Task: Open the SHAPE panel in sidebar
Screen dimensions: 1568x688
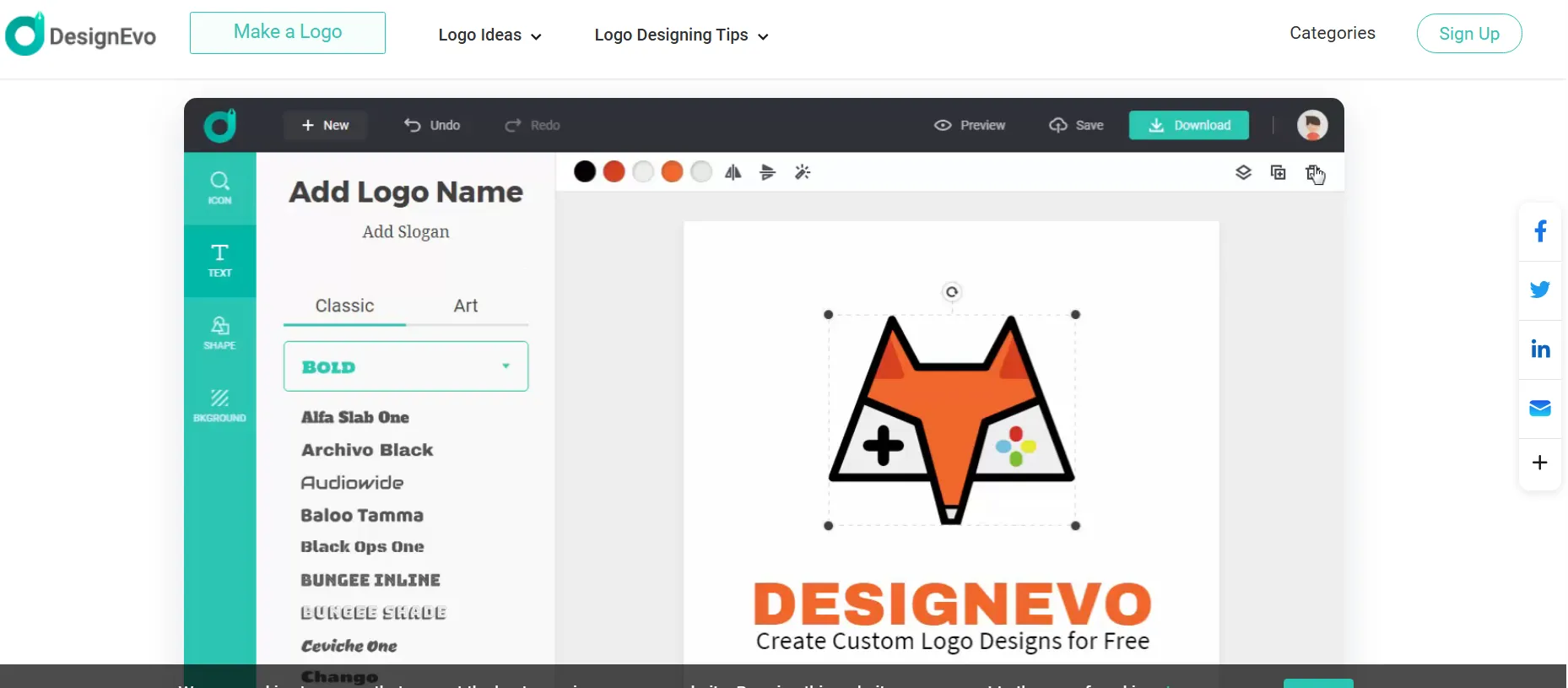Action: (219, 333)
